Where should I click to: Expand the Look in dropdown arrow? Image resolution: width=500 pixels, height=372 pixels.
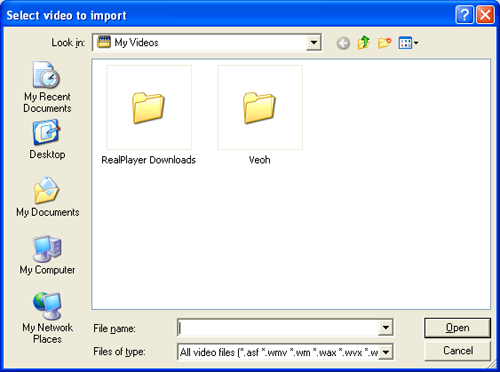tap(313, 43)
